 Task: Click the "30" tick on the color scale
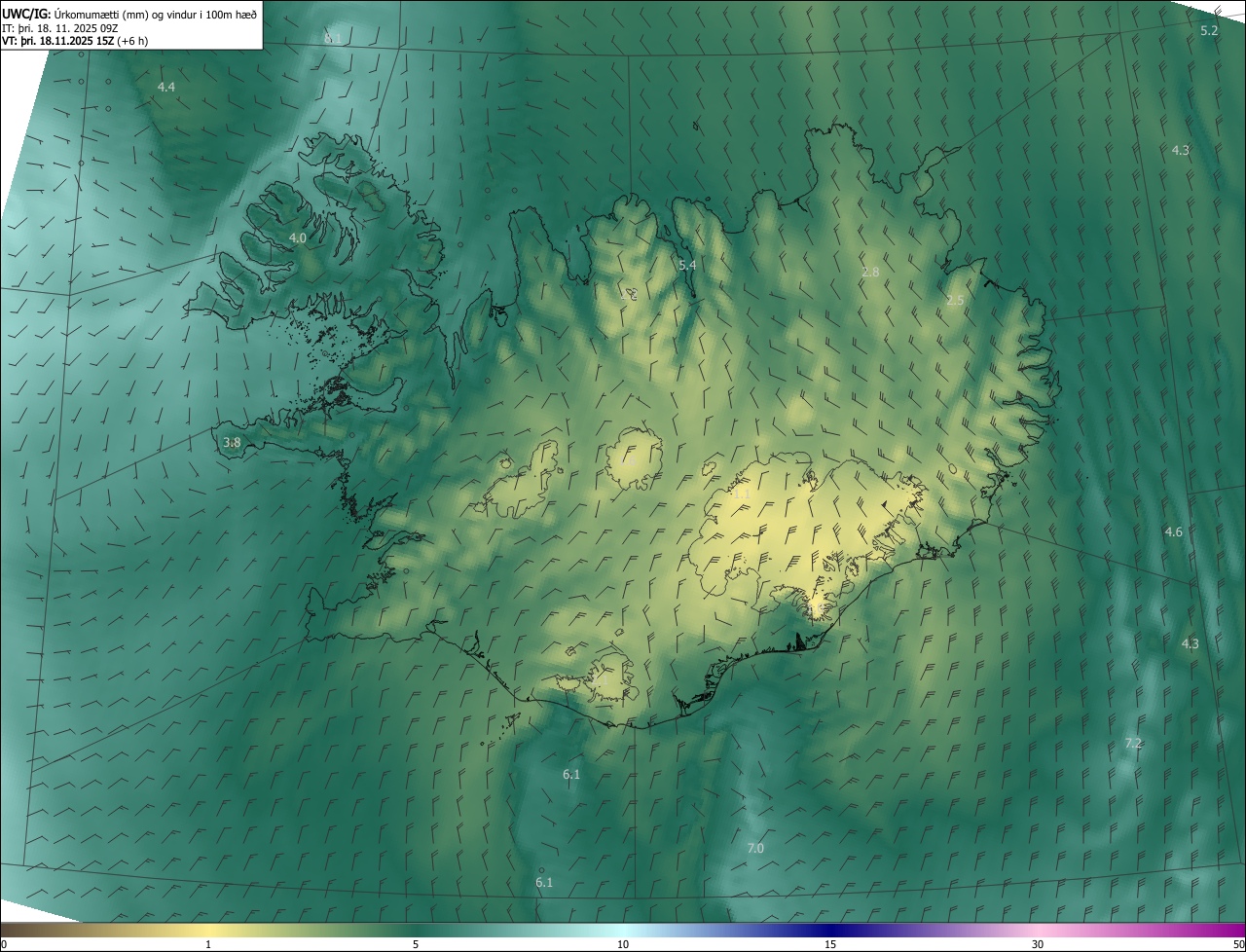(x=1038, y=944)
